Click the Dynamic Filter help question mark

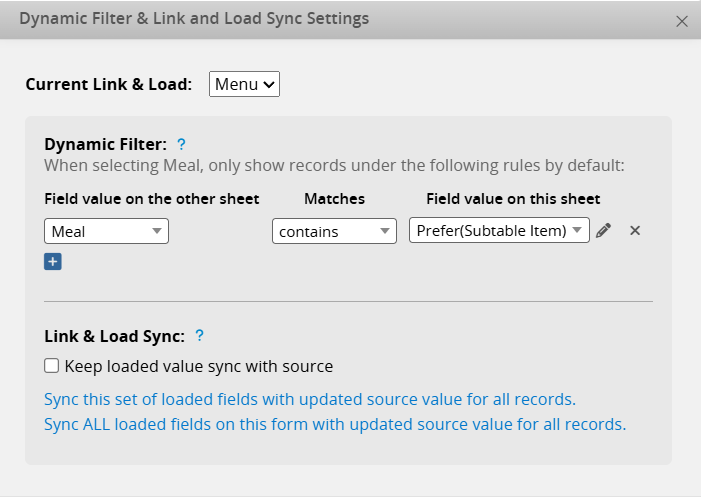point(181,144)
